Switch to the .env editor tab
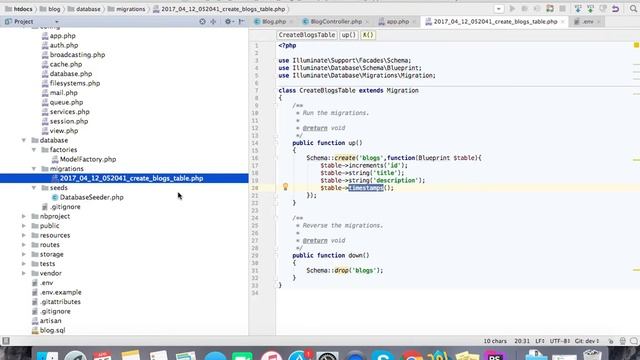The width and height of the screenshot is (640, 360). 587,22
